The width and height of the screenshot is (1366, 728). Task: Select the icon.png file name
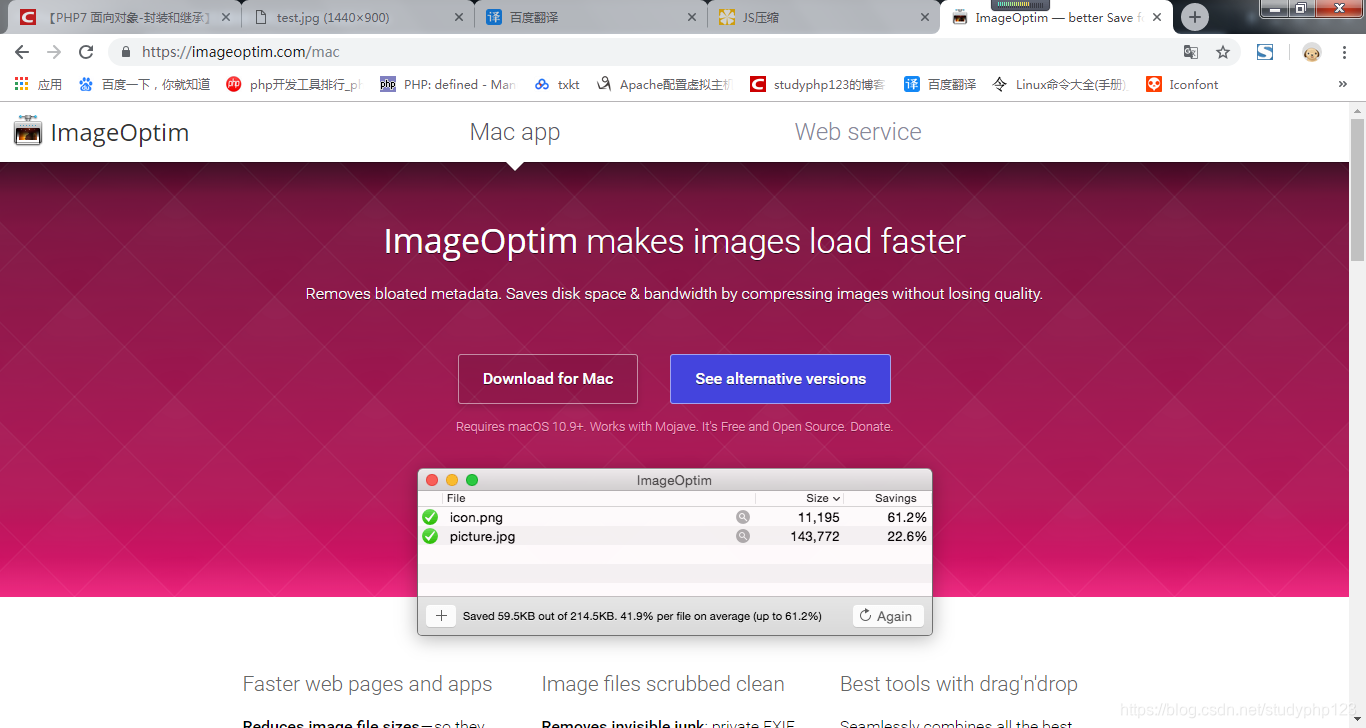coord(476,517)
